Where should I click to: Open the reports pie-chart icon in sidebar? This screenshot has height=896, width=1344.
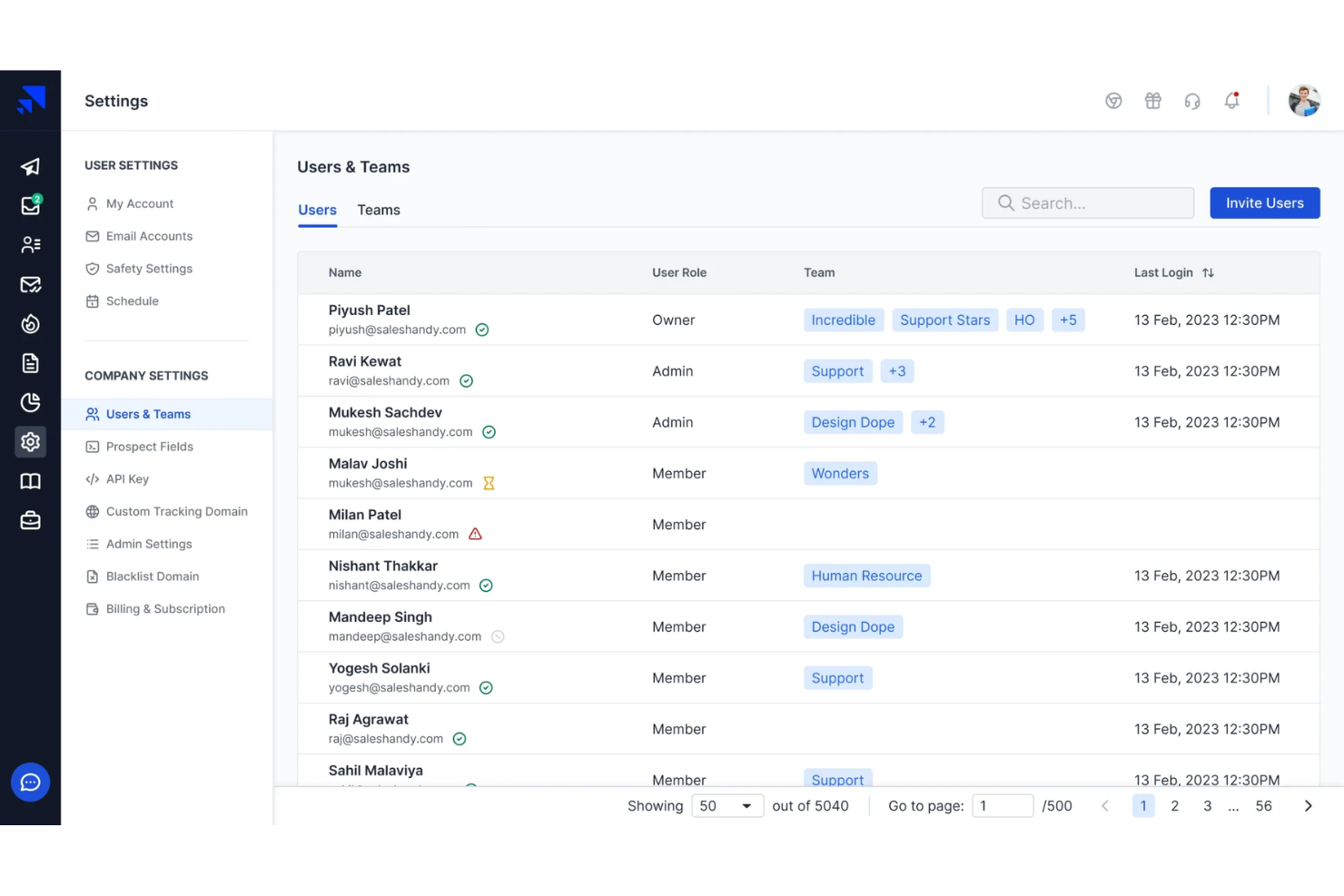[30, 402]
